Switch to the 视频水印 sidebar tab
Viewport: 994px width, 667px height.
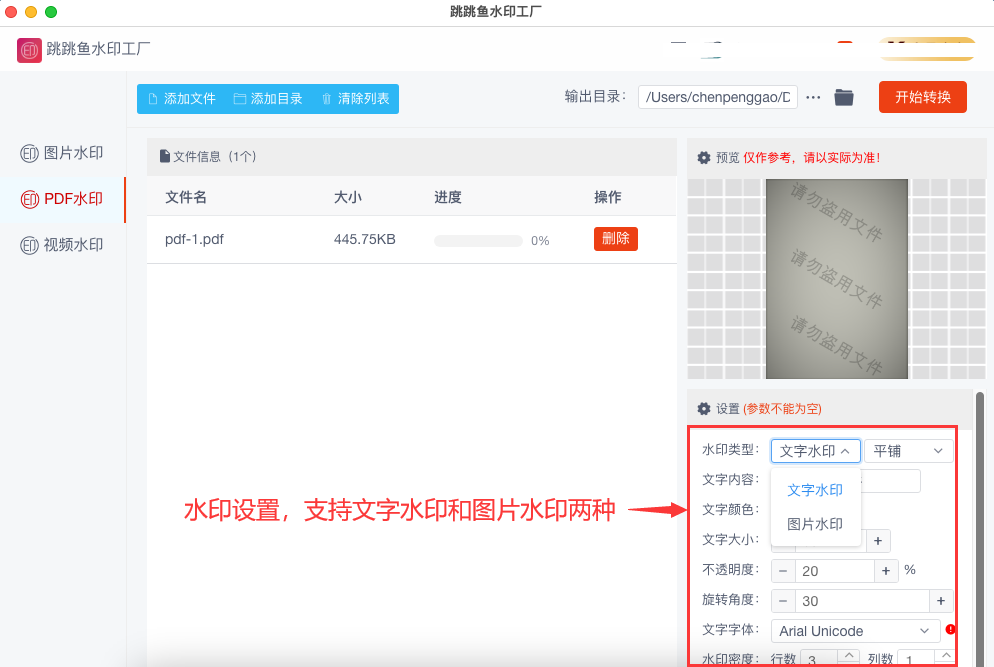click(x=63, y=245)
